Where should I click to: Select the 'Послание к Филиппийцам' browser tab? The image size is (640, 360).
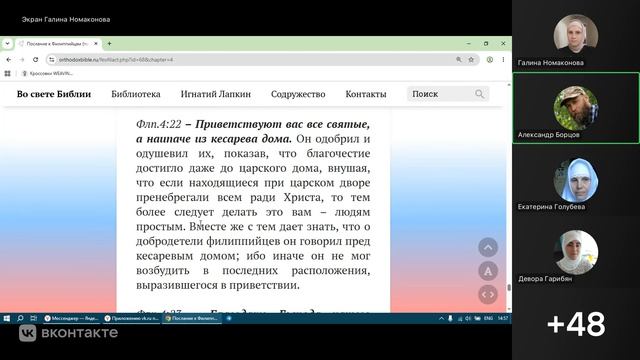pos(57,44)
